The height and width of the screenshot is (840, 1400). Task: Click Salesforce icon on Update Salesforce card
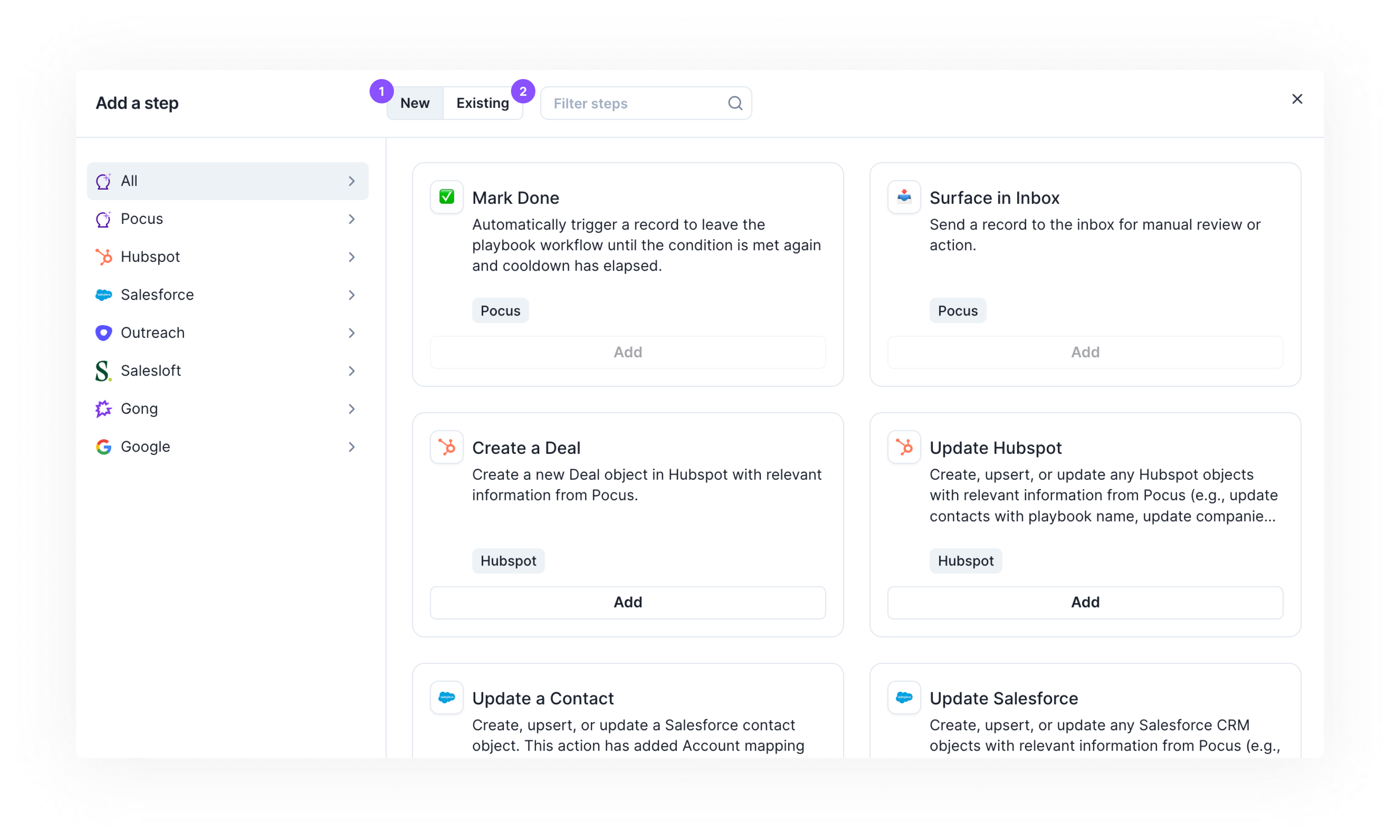[903, 697]
